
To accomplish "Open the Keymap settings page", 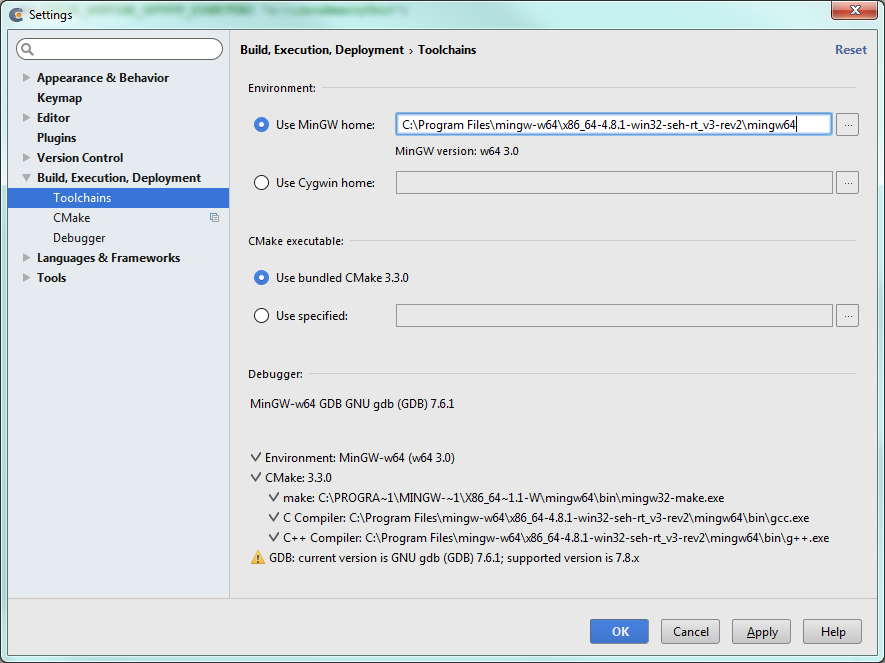I will [x=59, y=98].
